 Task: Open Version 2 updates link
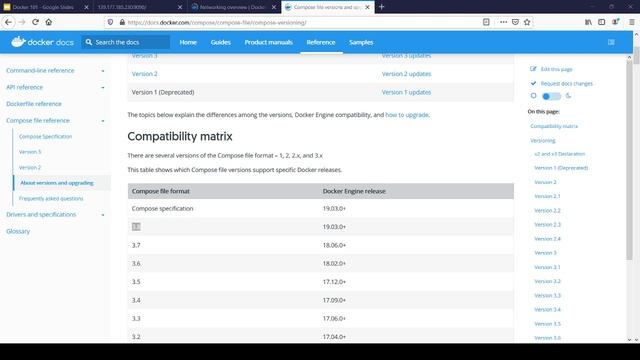click(x=406, y=73)
